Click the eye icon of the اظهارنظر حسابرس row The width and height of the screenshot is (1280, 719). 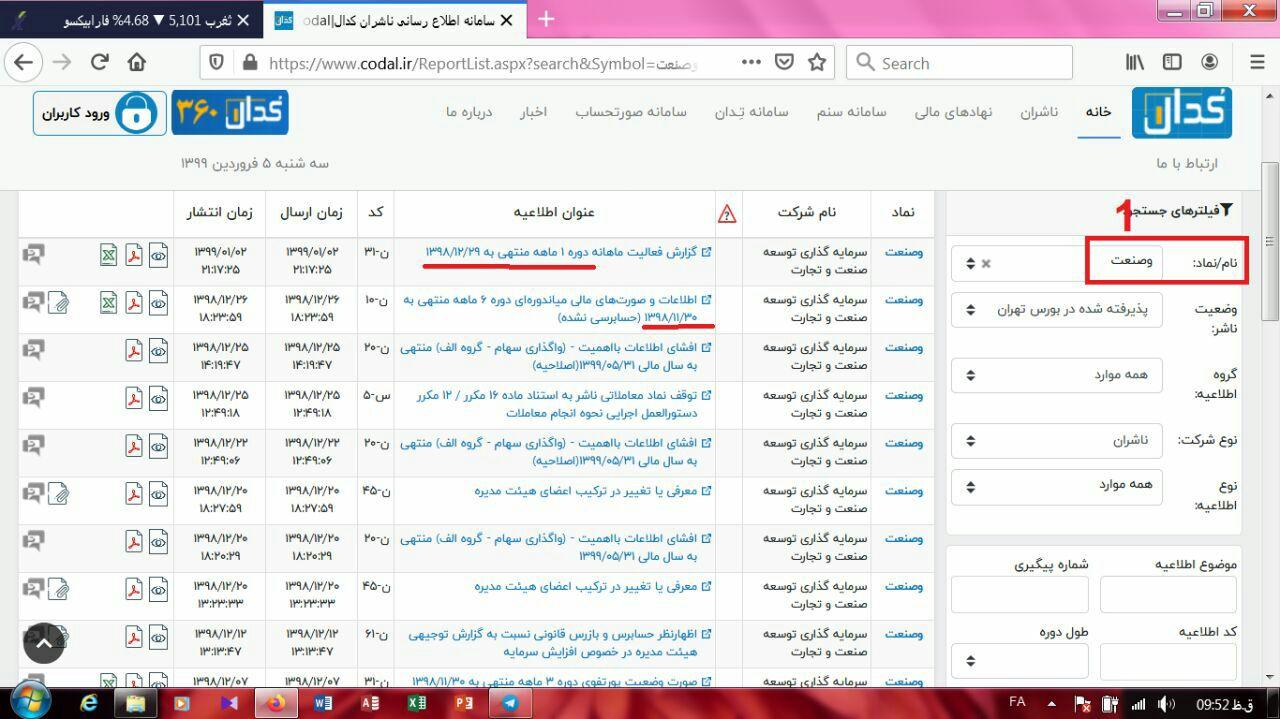158,636
